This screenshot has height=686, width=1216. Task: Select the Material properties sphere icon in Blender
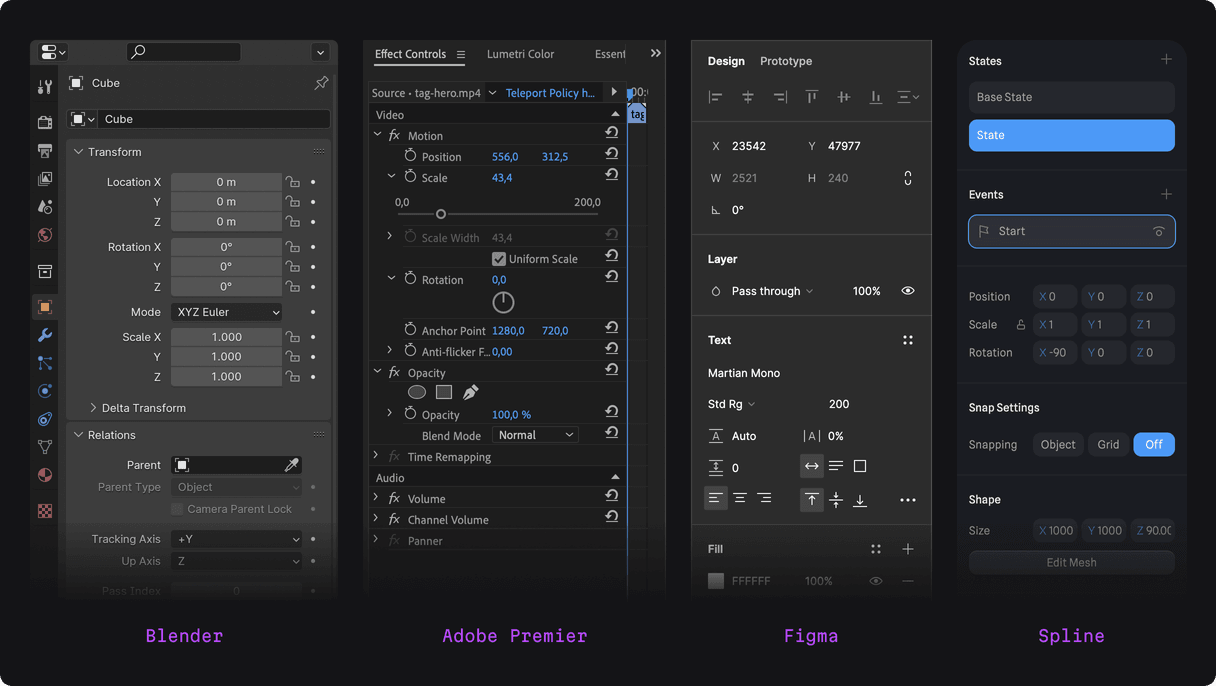coord(44,474)
